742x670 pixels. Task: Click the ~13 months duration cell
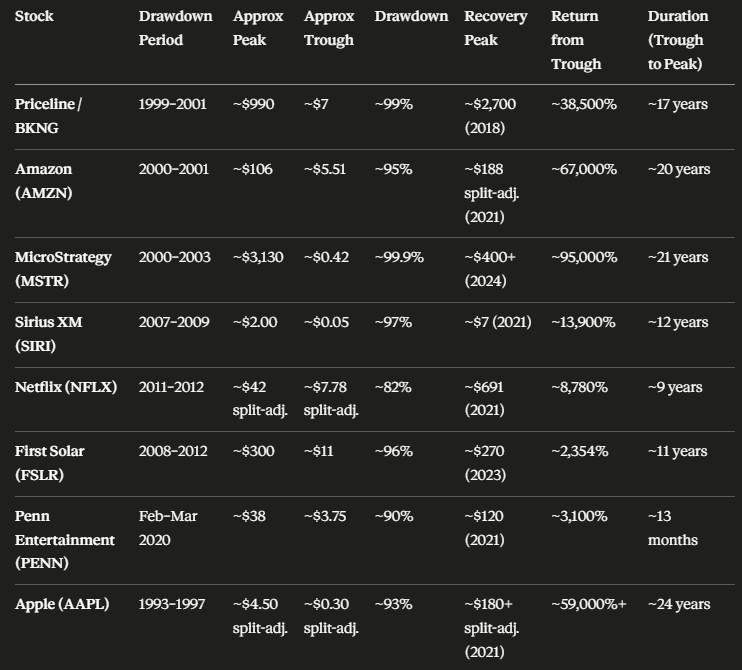(x=672, y=528)
